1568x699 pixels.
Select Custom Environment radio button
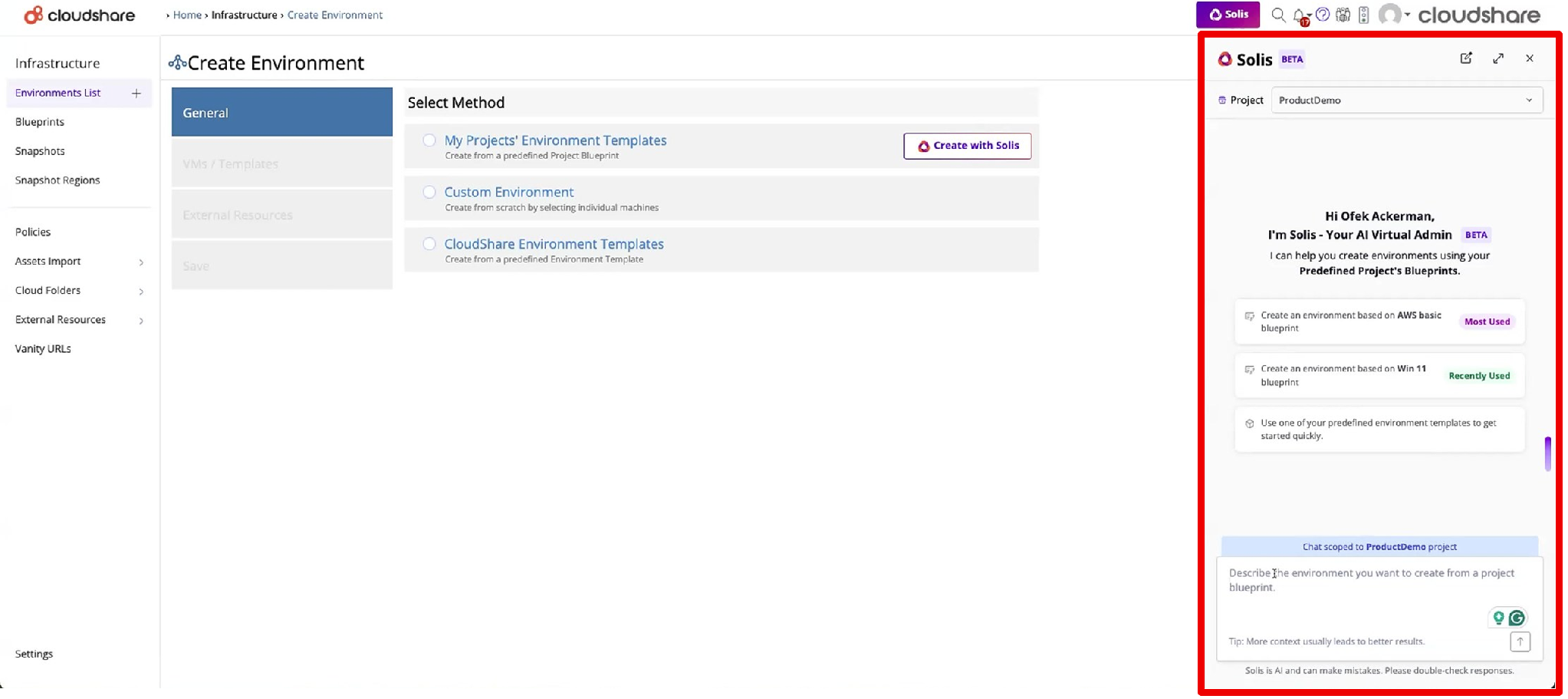(429, 192)
